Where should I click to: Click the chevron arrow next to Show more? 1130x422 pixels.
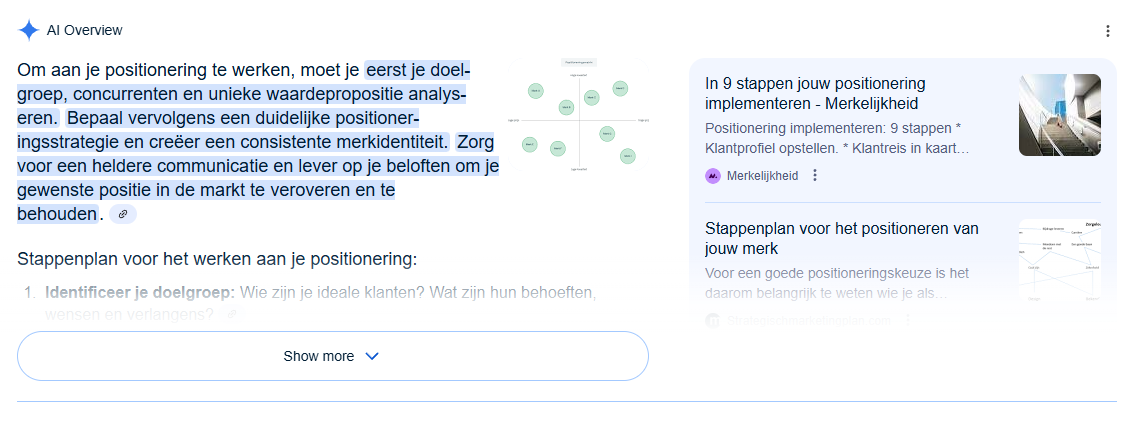coord(372,356)
